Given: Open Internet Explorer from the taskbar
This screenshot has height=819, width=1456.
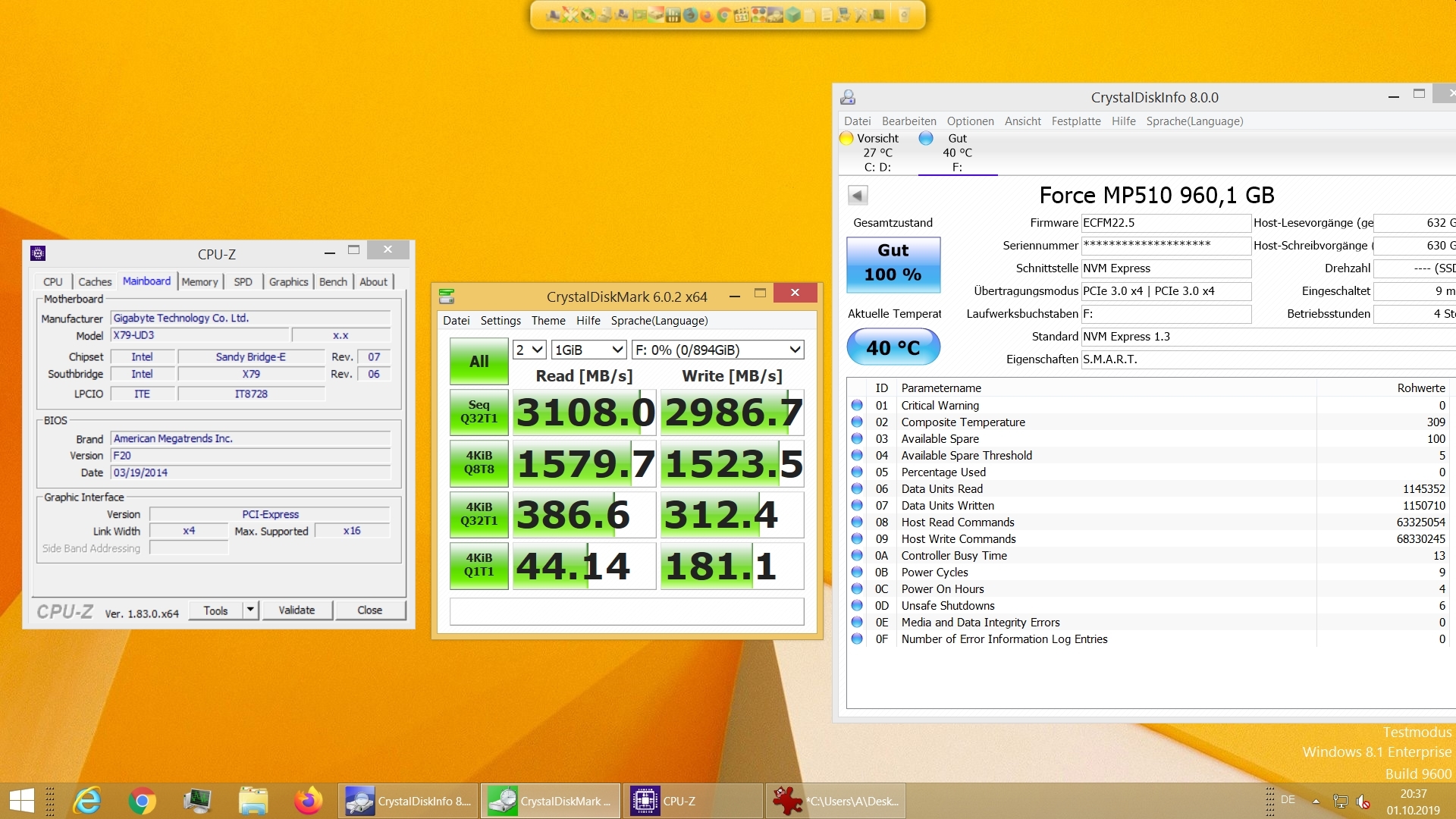Looking at the screenshot, I should tap(87, 801).
